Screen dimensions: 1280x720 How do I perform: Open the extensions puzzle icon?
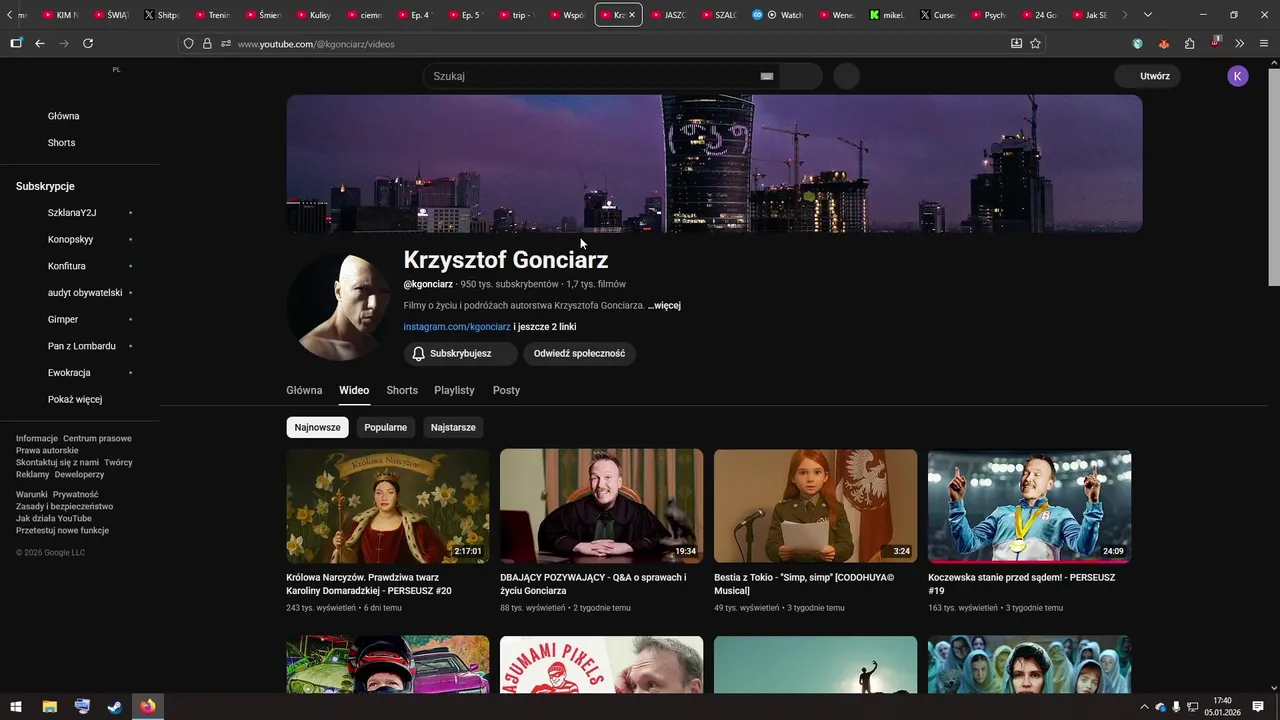click(x=1189, y=44)
